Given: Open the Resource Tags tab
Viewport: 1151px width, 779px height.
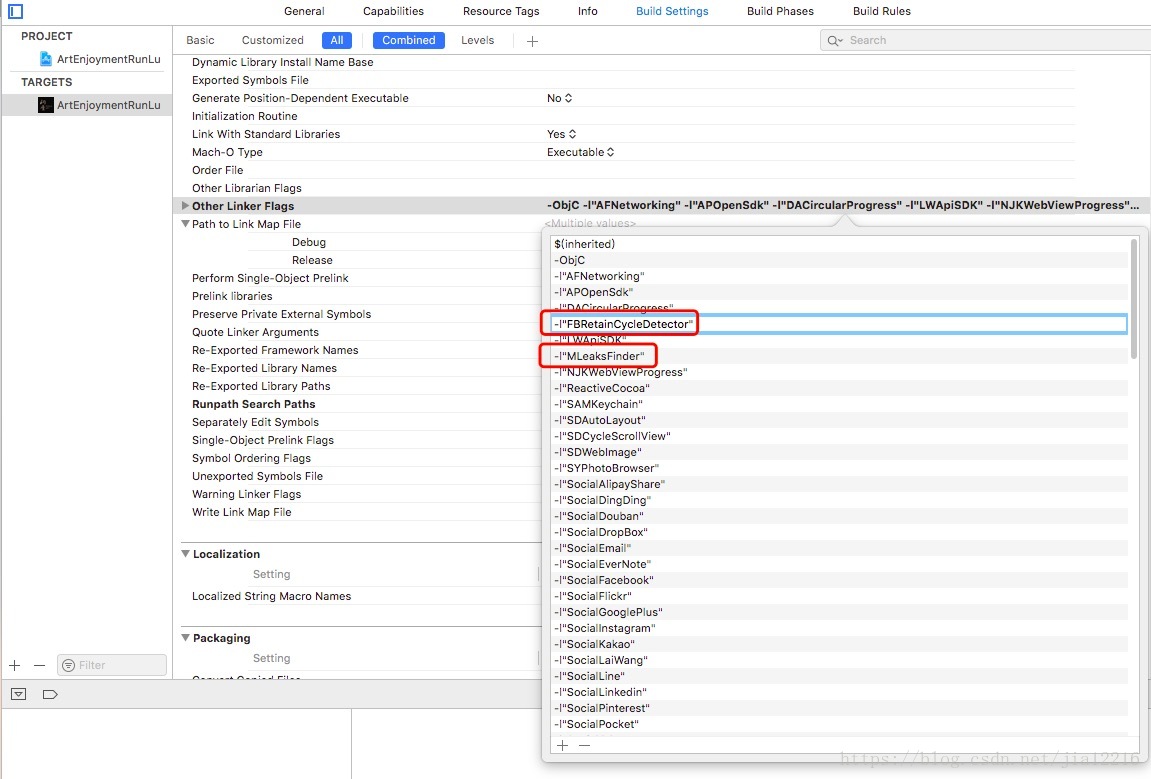Looking at the screenshot, I should (501, 11).
